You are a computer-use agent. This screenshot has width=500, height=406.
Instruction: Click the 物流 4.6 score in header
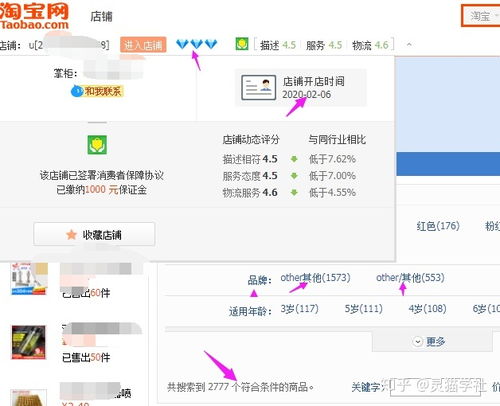click(370, 45)
